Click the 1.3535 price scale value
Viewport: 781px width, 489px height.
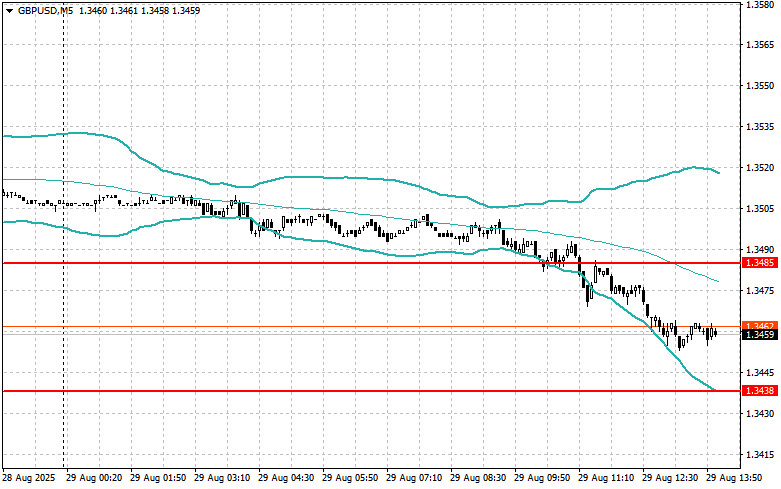coord(760,126)
